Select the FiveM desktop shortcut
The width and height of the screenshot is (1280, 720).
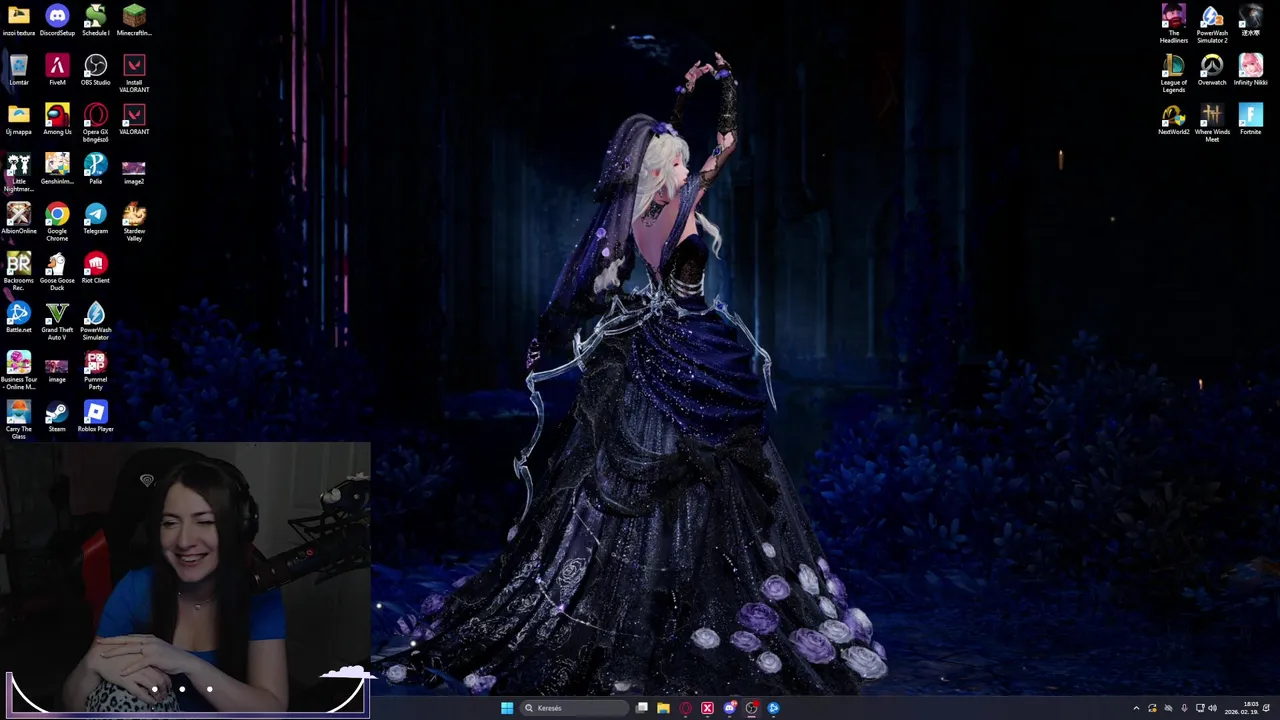[x=57, y=70]
